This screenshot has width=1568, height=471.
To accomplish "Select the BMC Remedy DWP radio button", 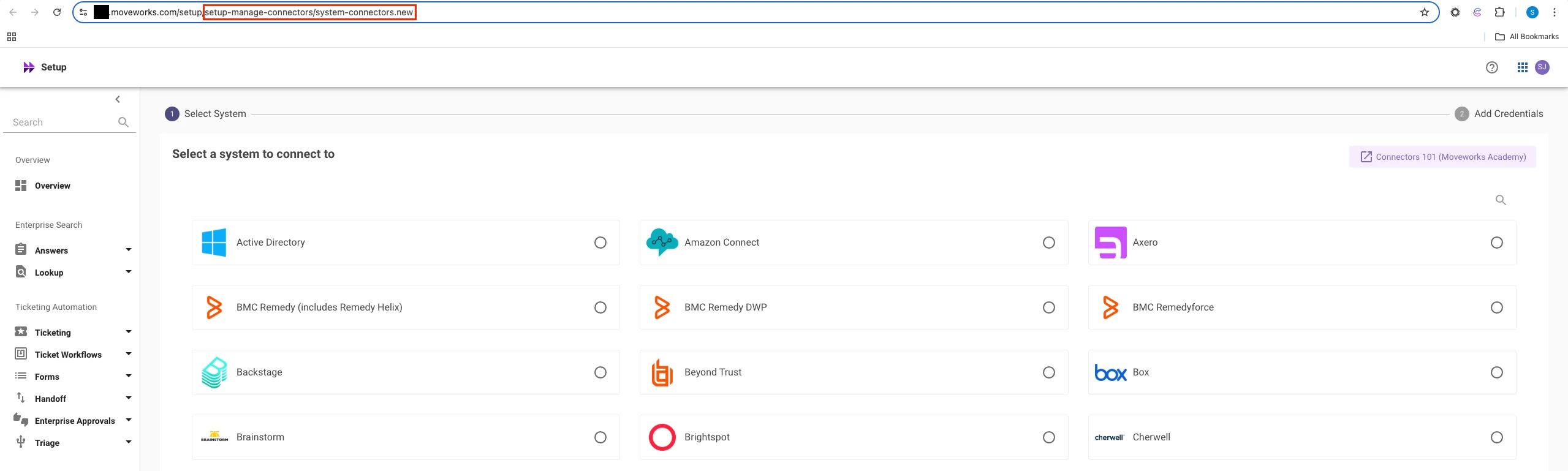I will pos(1049,307).
